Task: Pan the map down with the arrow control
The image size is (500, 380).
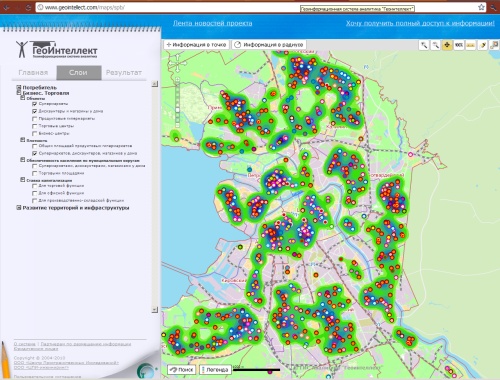Action: (x=177, y=69)
